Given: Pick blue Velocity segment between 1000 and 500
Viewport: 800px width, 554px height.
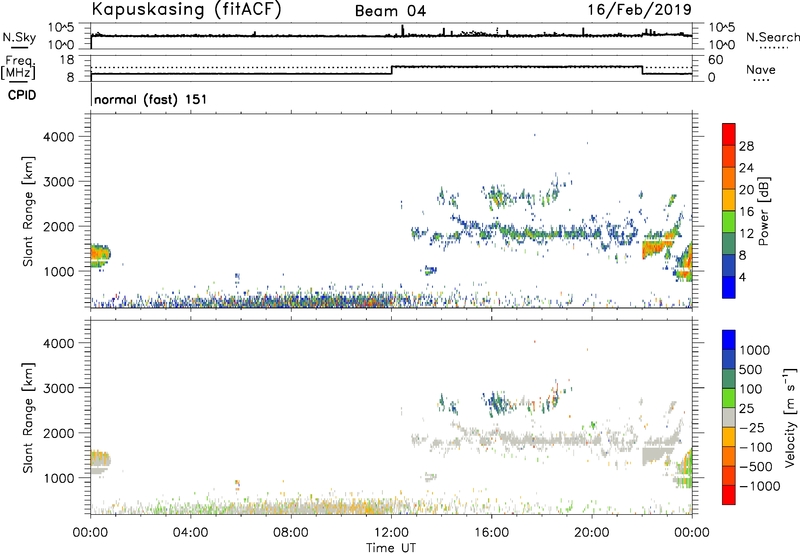Looking at the screenshot, I should (x=729, y=359).
